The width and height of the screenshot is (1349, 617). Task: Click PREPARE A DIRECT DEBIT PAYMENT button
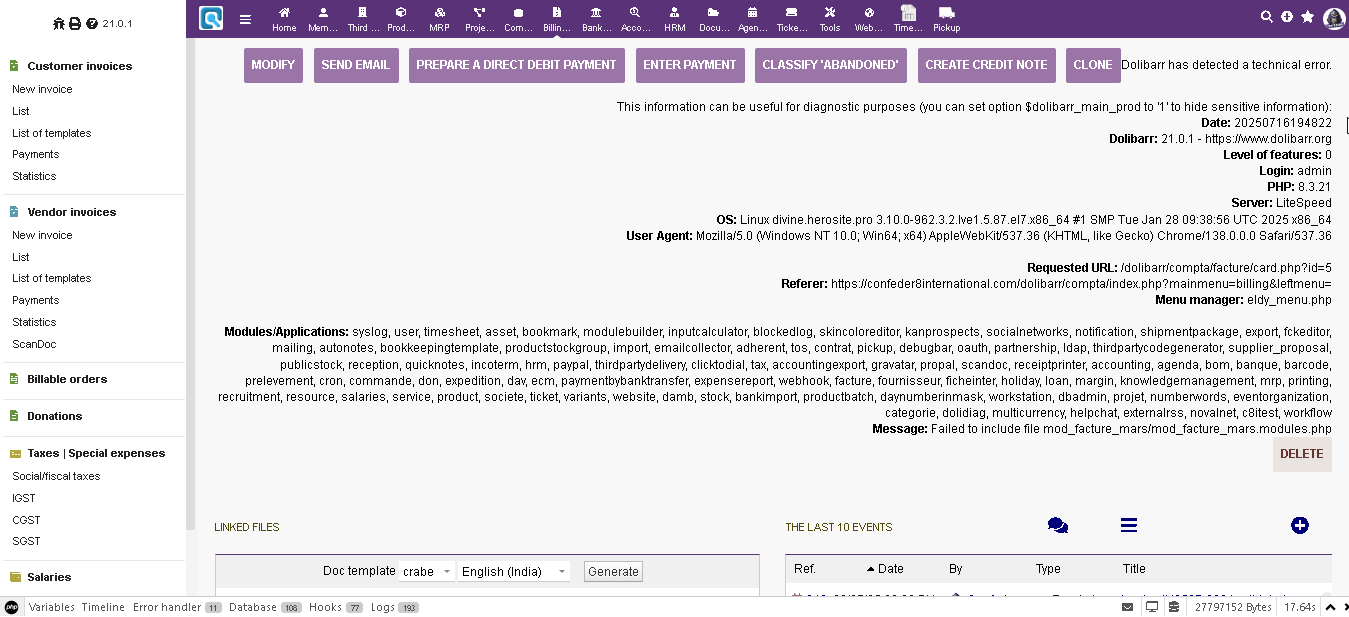(517, 65)
